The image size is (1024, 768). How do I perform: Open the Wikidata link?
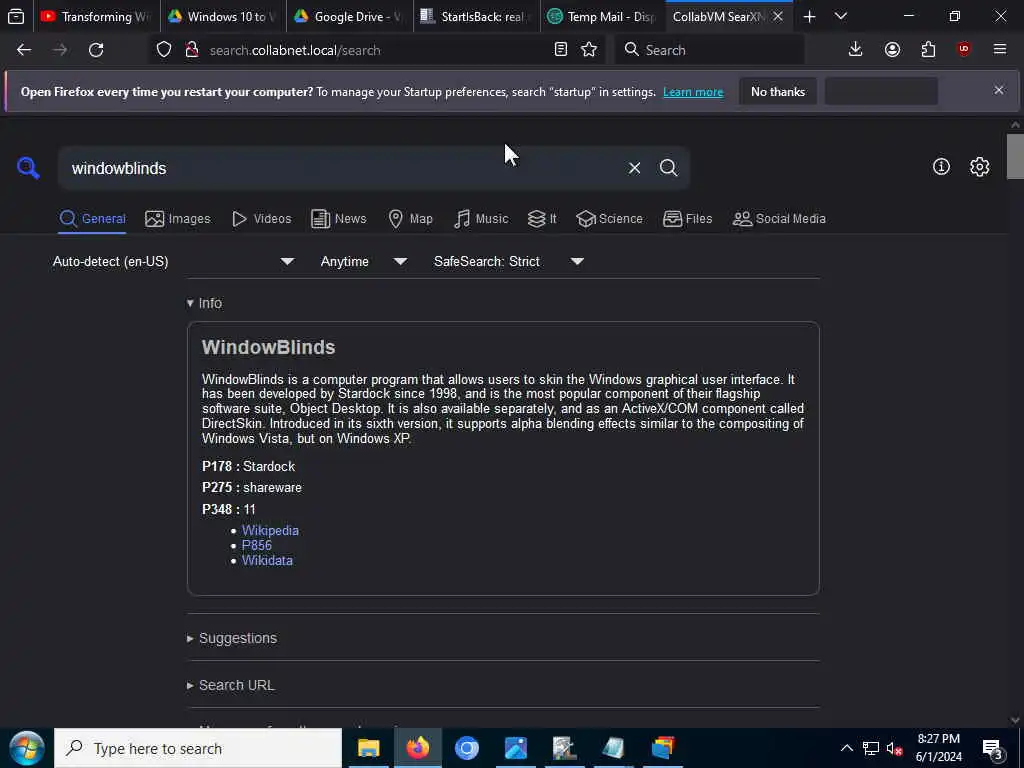(x=267, y=560)
